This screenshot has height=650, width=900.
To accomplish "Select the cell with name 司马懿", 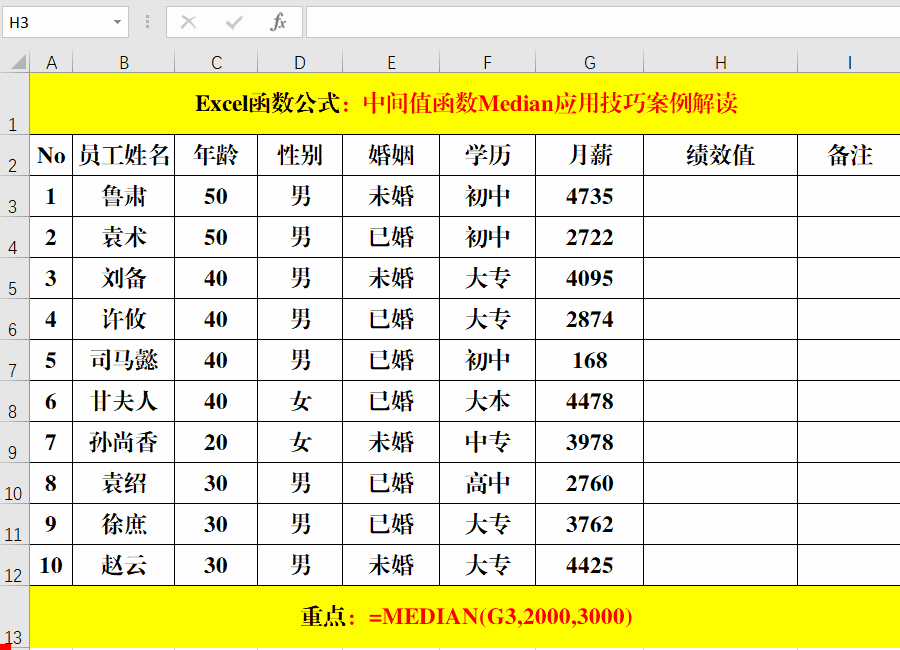I will point(123,360).
